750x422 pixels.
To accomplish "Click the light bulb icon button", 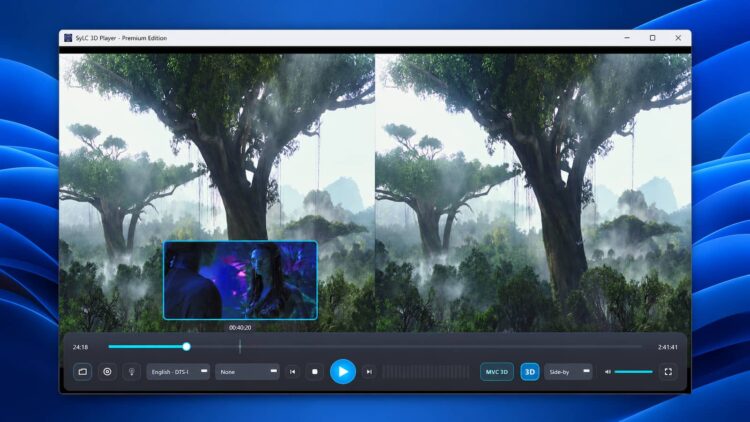I will click(x=132, y=372).
